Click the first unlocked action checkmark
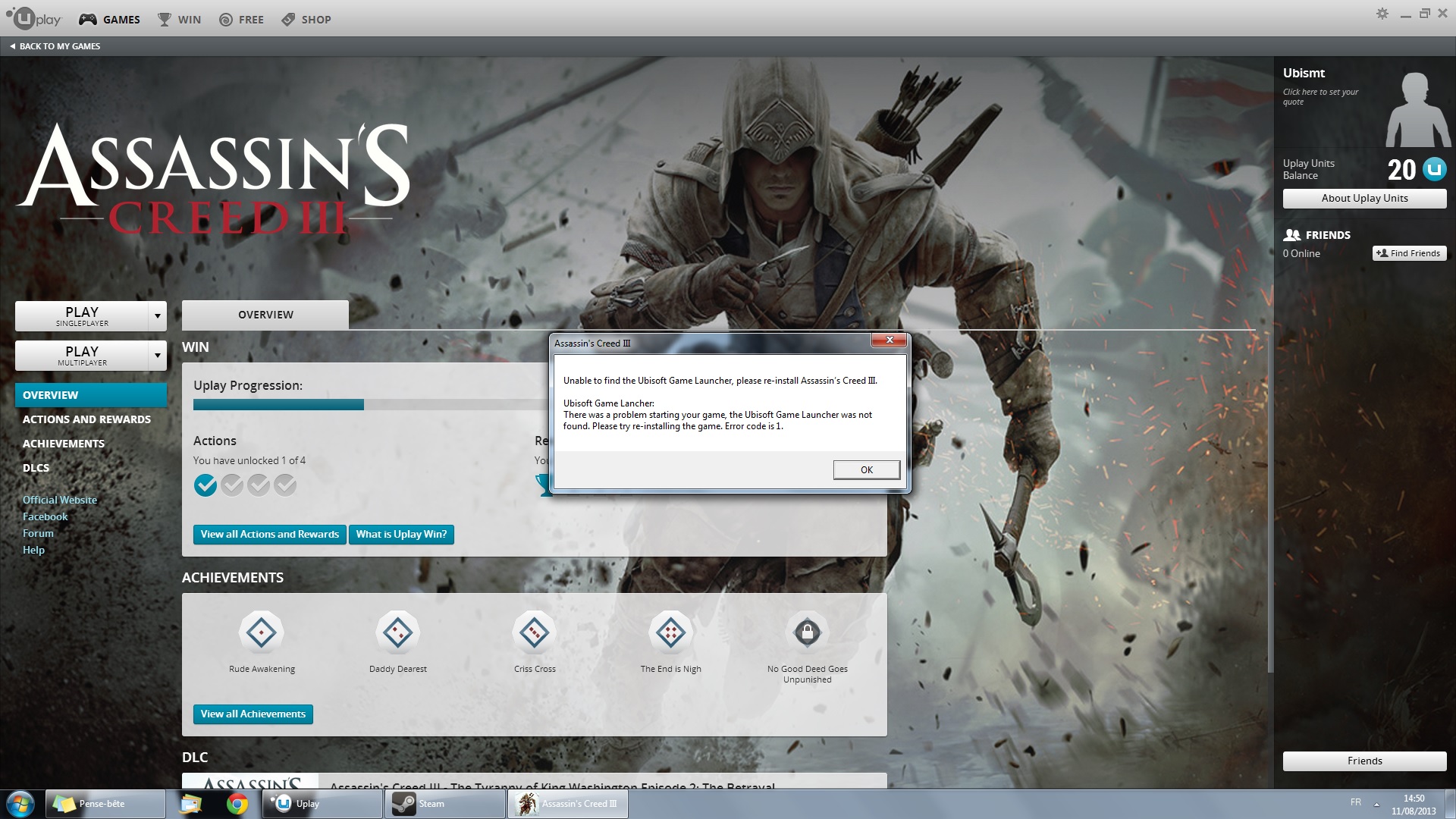 click(206, 485)
